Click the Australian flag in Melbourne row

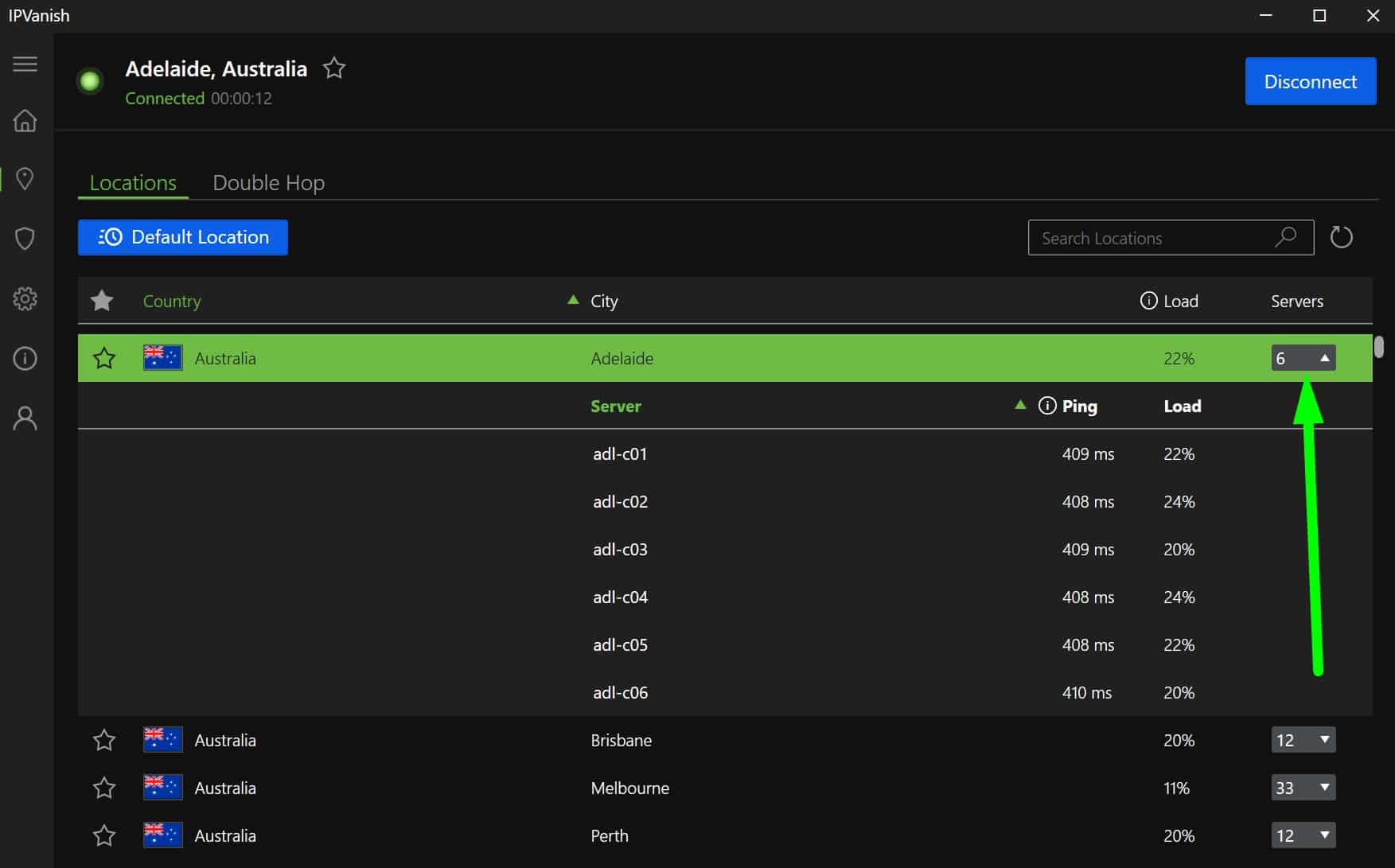tap(163, 788)
